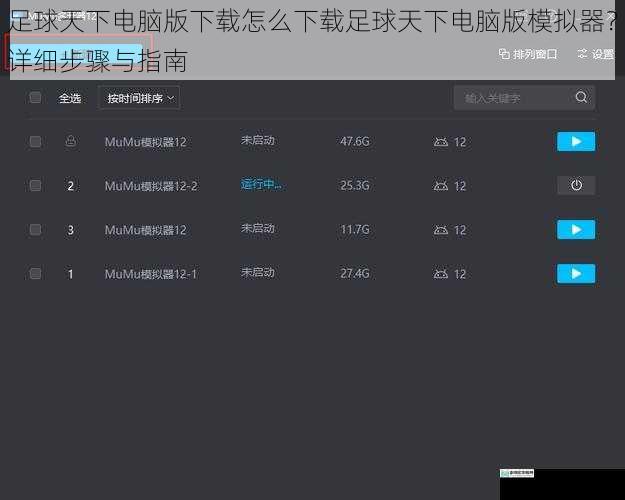
Task: Click 未启动 status in the 47.6G row
Action: pyautogui.click(x=257, y=140)
